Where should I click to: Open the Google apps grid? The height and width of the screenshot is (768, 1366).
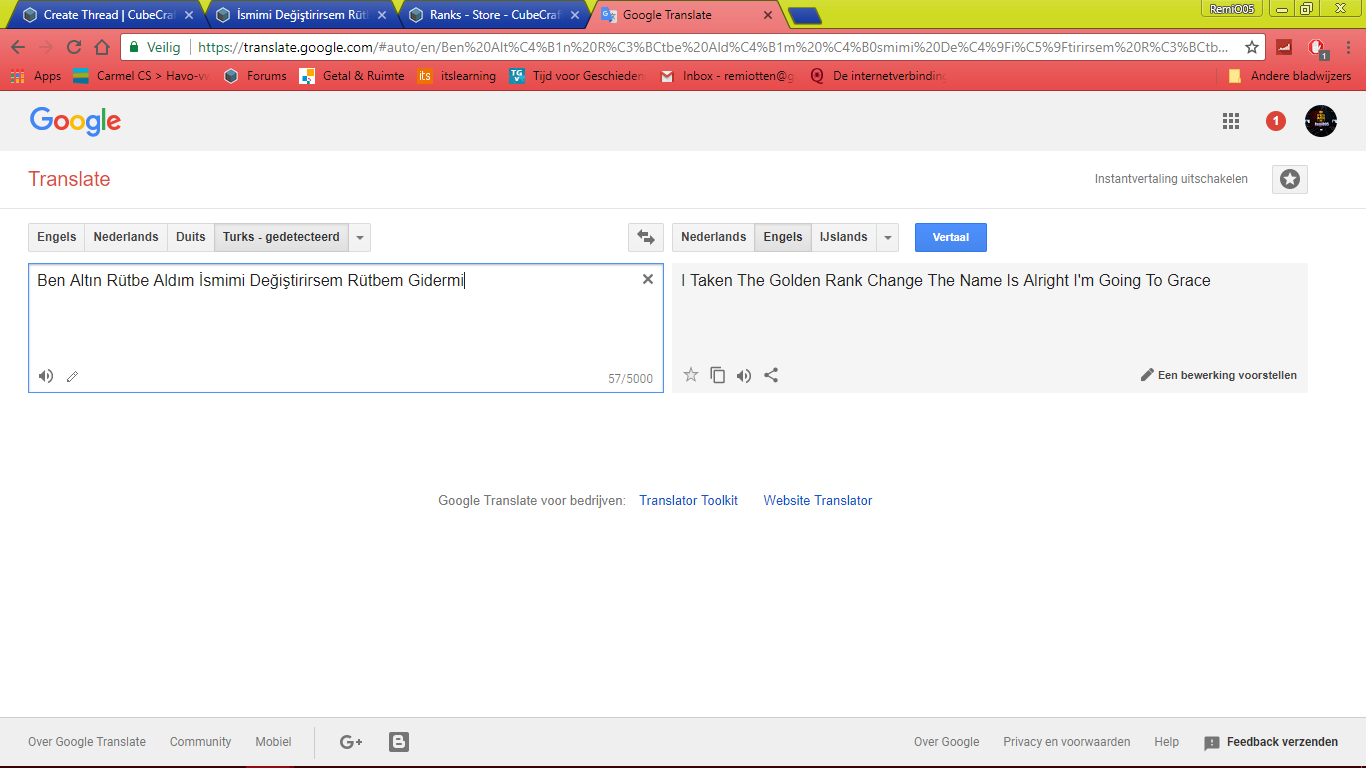(1231, 121)
